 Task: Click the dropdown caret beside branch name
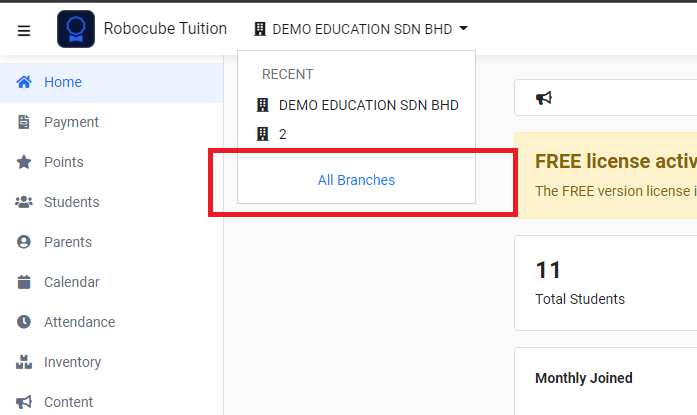[x=463, y=28]
